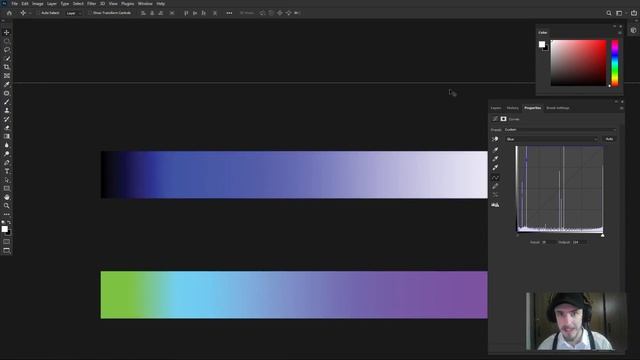This screenshot has height=360, width=640.
Task: Switch to the Brush Settings tab
Action: [x=558, y=108]
